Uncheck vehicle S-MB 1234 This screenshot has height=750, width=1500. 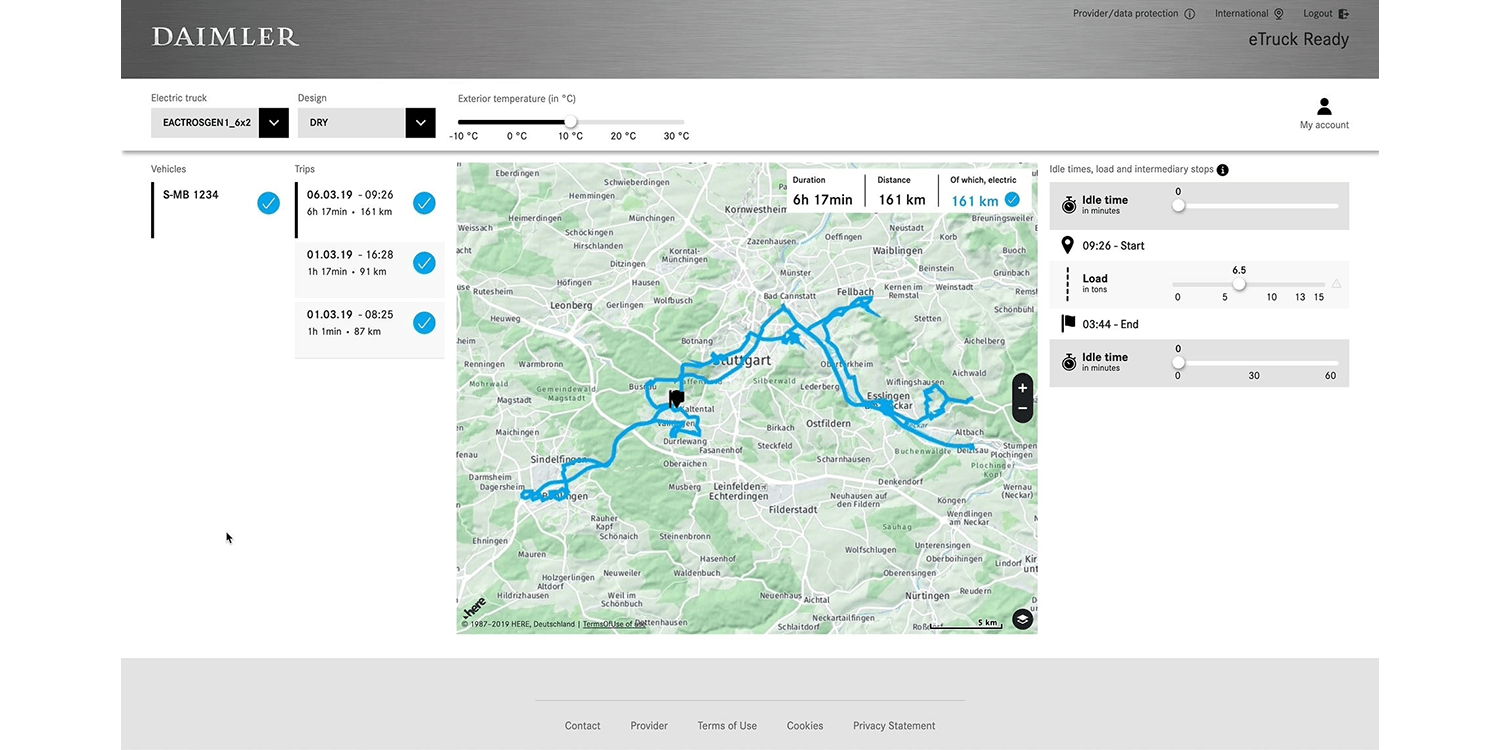point(268,203)
